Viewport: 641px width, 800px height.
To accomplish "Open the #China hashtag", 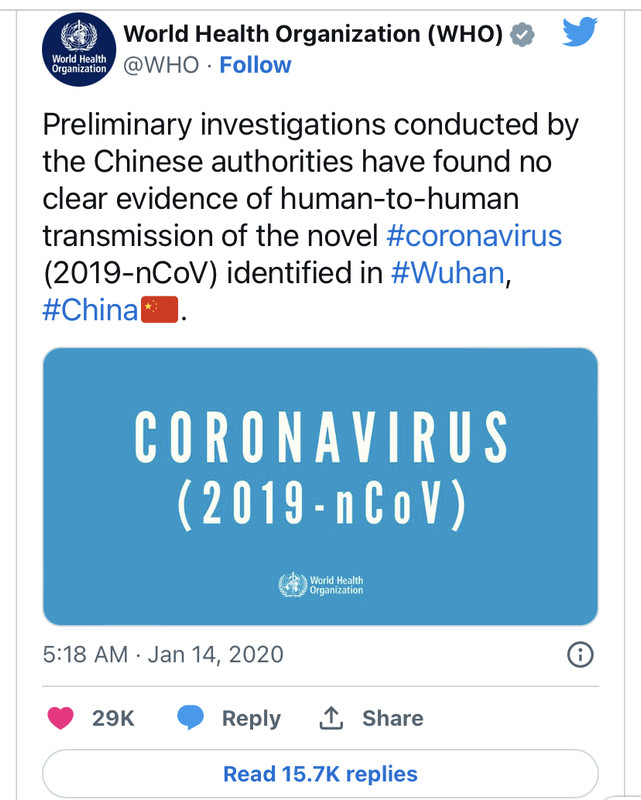I will [x=90, y=310].
